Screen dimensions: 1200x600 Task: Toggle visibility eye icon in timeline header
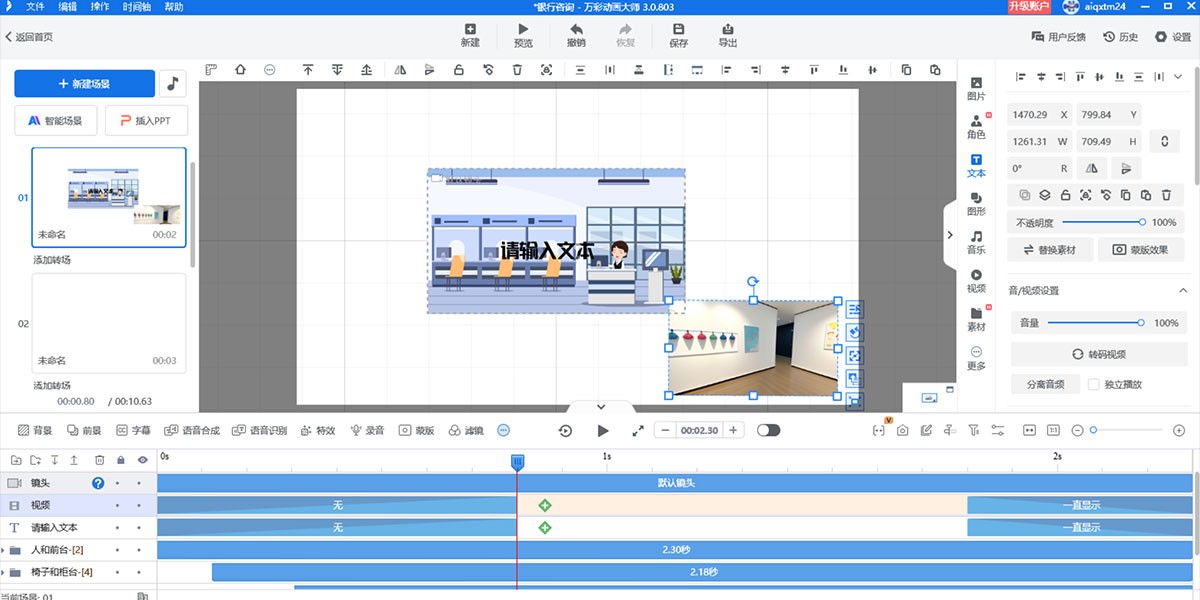pos(142,460)
